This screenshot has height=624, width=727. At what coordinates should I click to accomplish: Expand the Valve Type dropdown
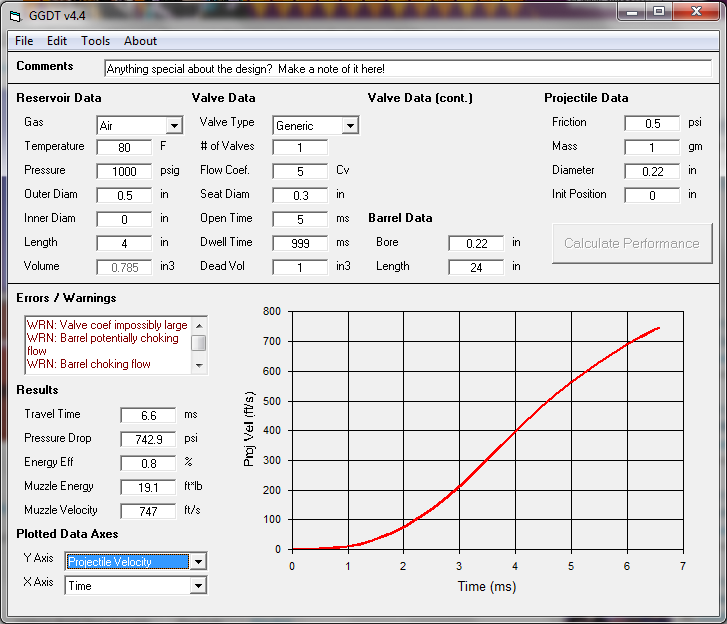click(x=349, y=126)
